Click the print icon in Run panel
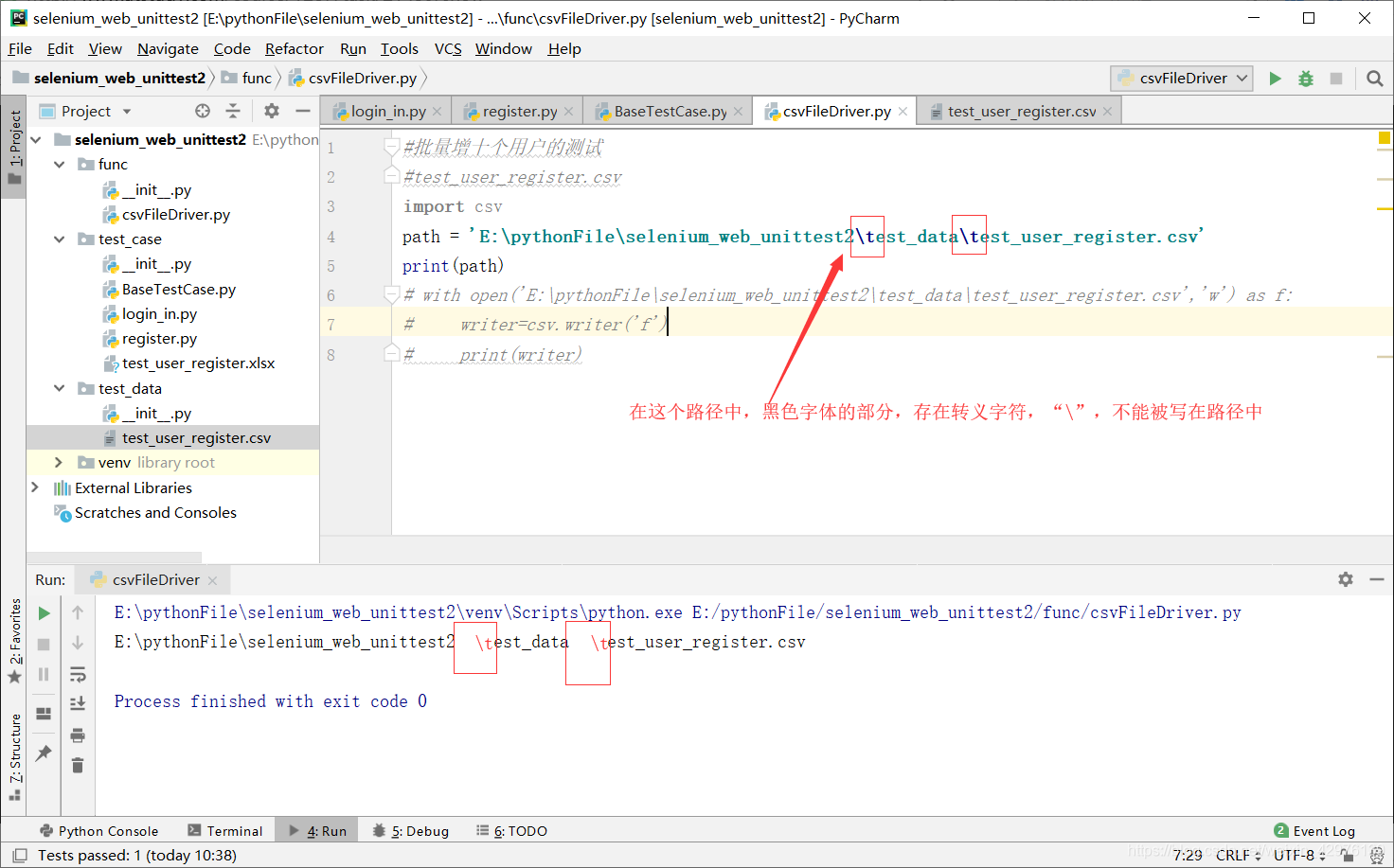This screenshot has height=868, width=1394. 78,735
